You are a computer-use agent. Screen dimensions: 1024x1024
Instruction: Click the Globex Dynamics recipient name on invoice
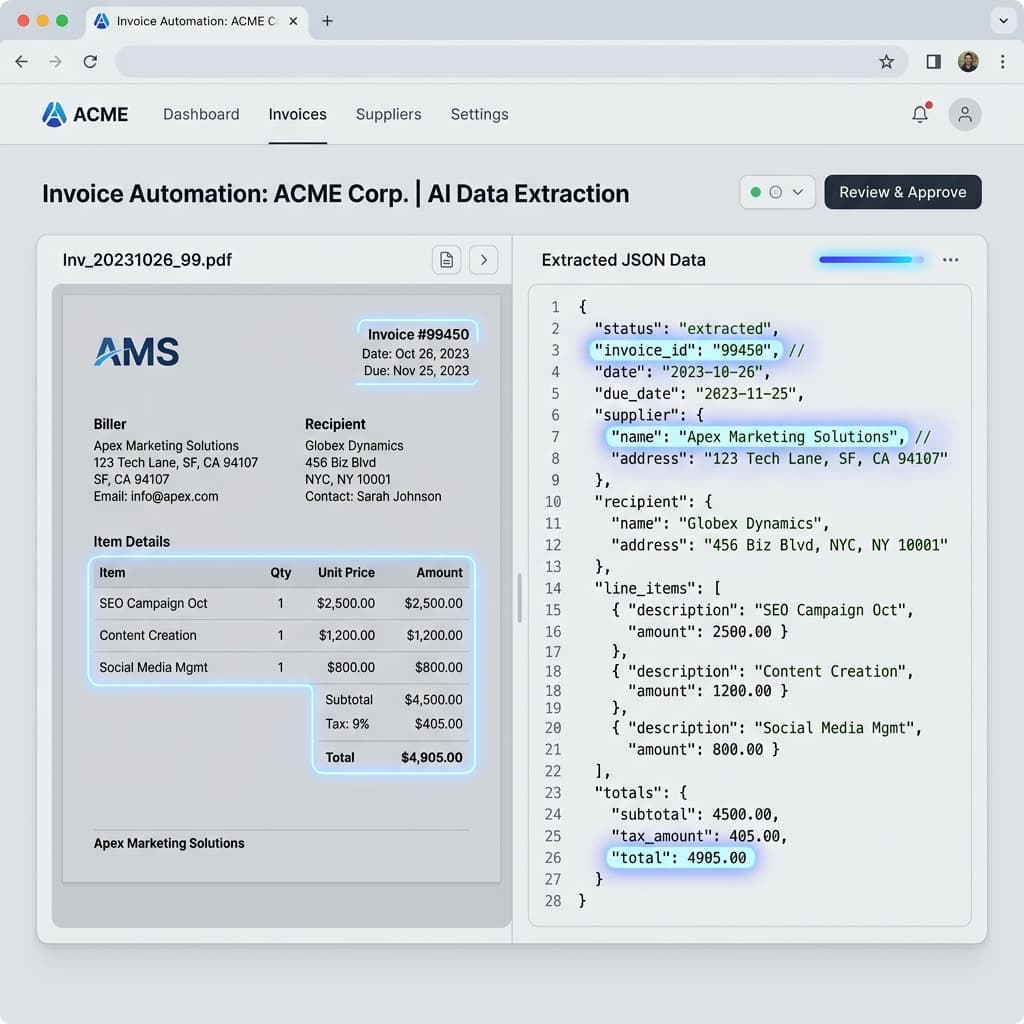coord(354,445)
